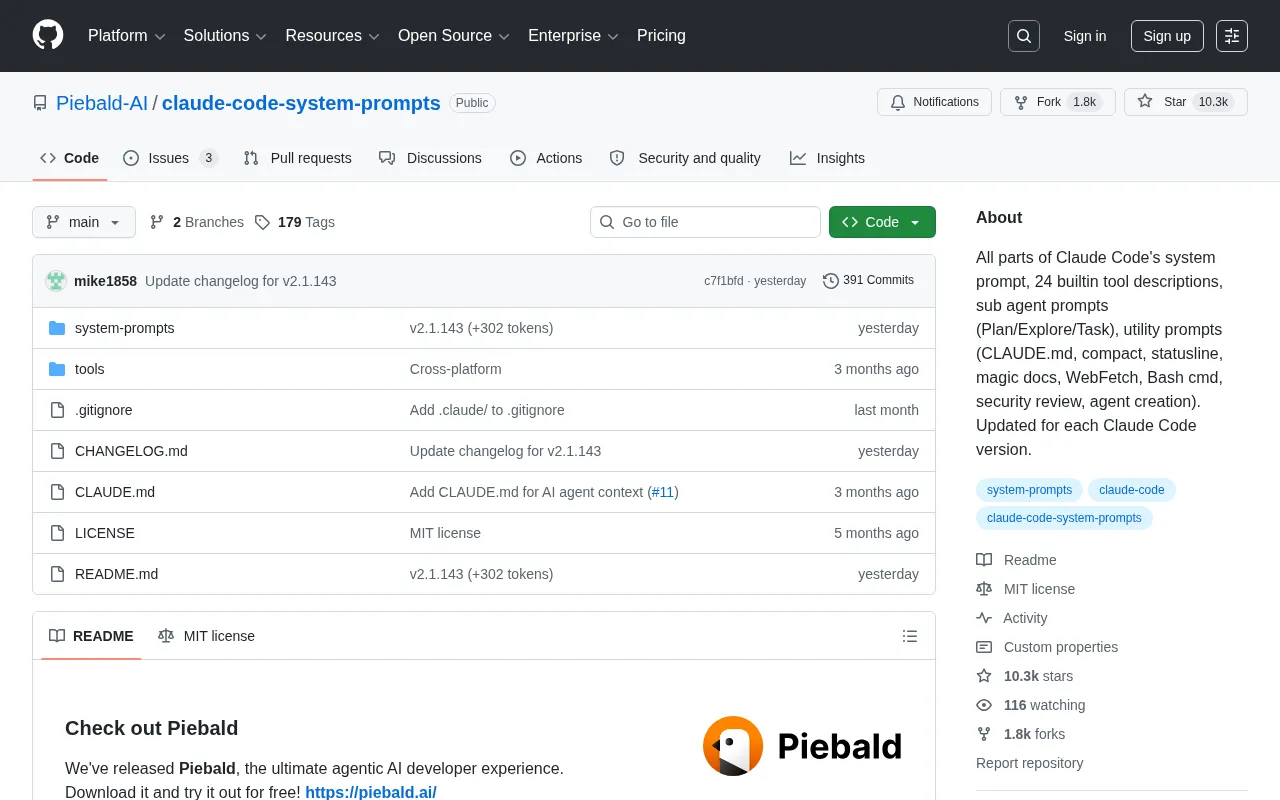Viewport: 1280px width, 800px height.
Task: Expand the Enterprise menu
Action: coord(573,36)
